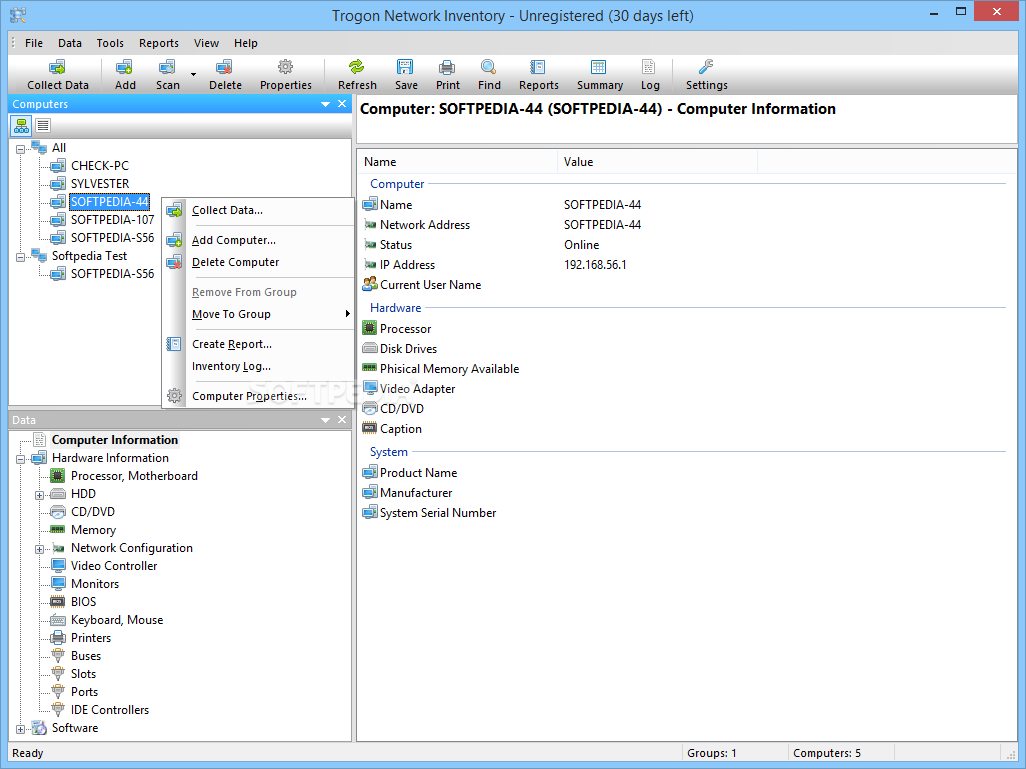The image size is (1026, 769).
Task: Choose Create Report... in context menu
Action: click(x=258, y=344)
